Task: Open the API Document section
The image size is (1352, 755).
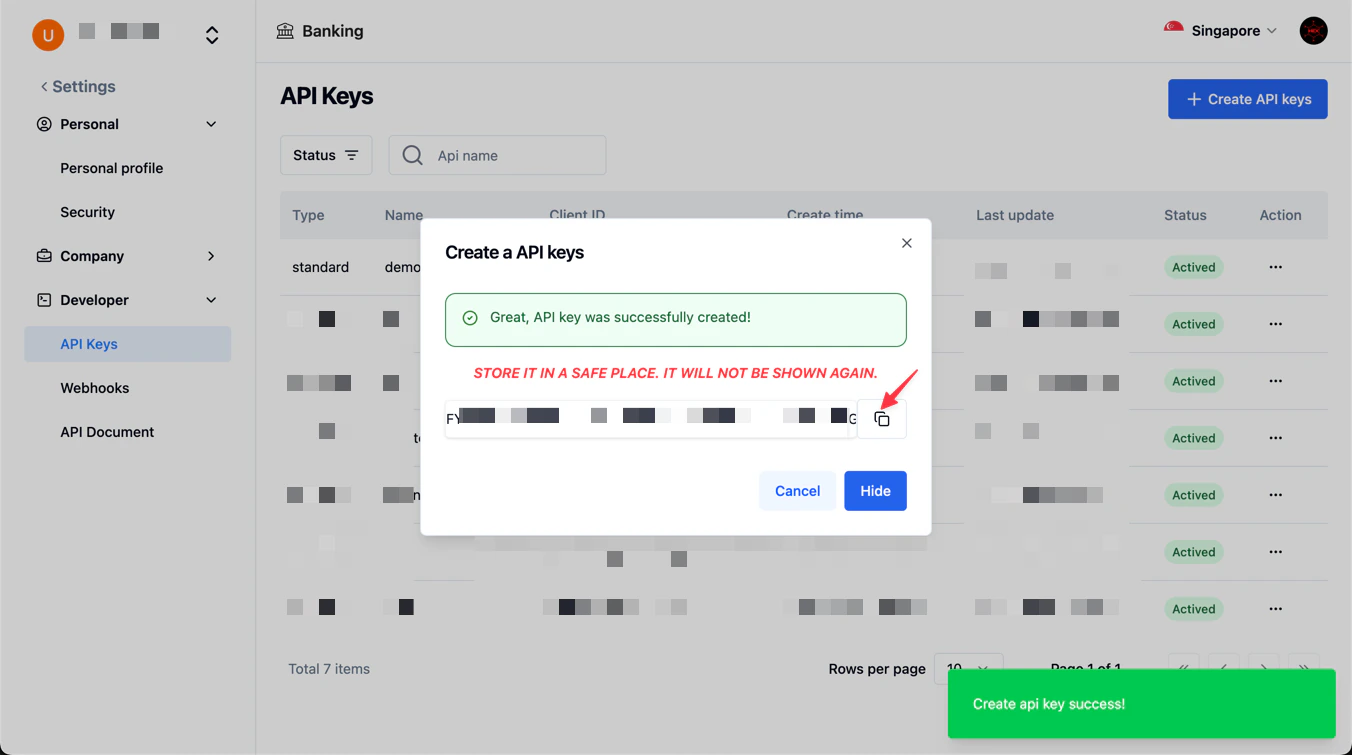Action: [x=107, y=431]
